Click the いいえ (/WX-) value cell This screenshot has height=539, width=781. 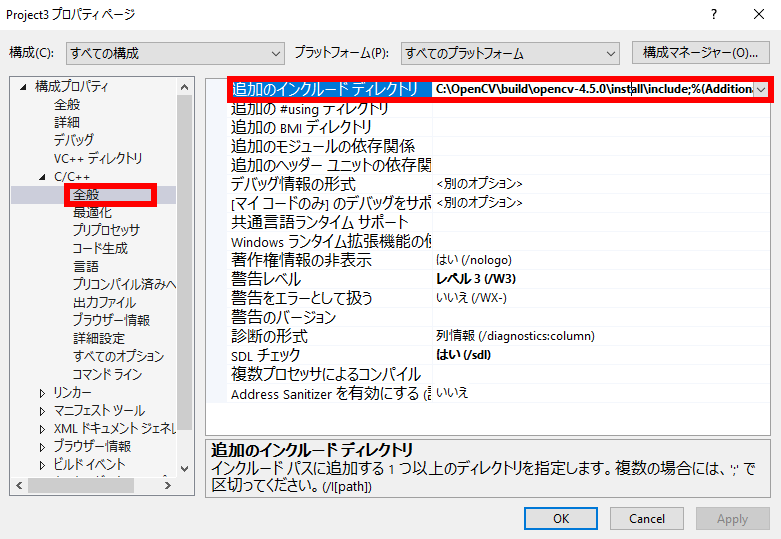(x=471, y=298)
